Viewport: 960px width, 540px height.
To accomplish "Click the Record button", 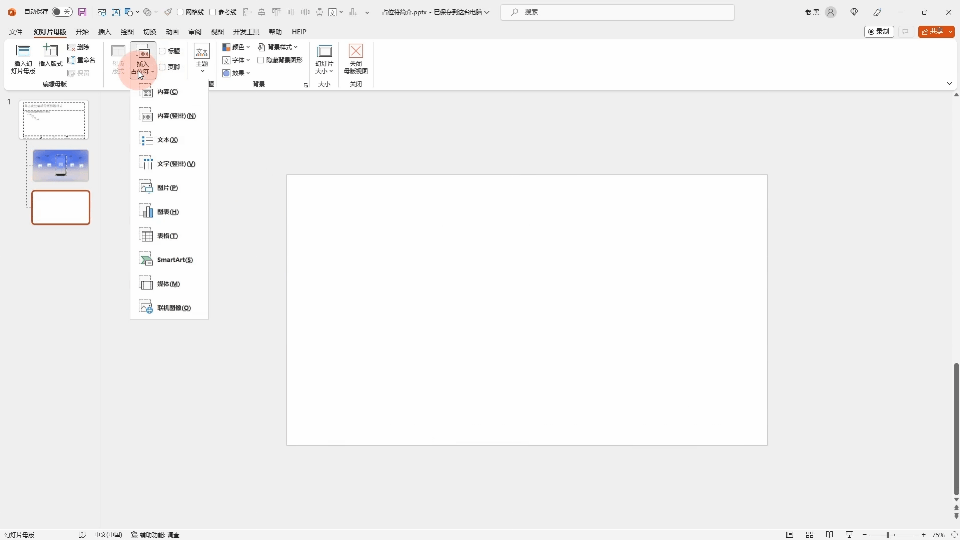I will [x=879, y=31].
